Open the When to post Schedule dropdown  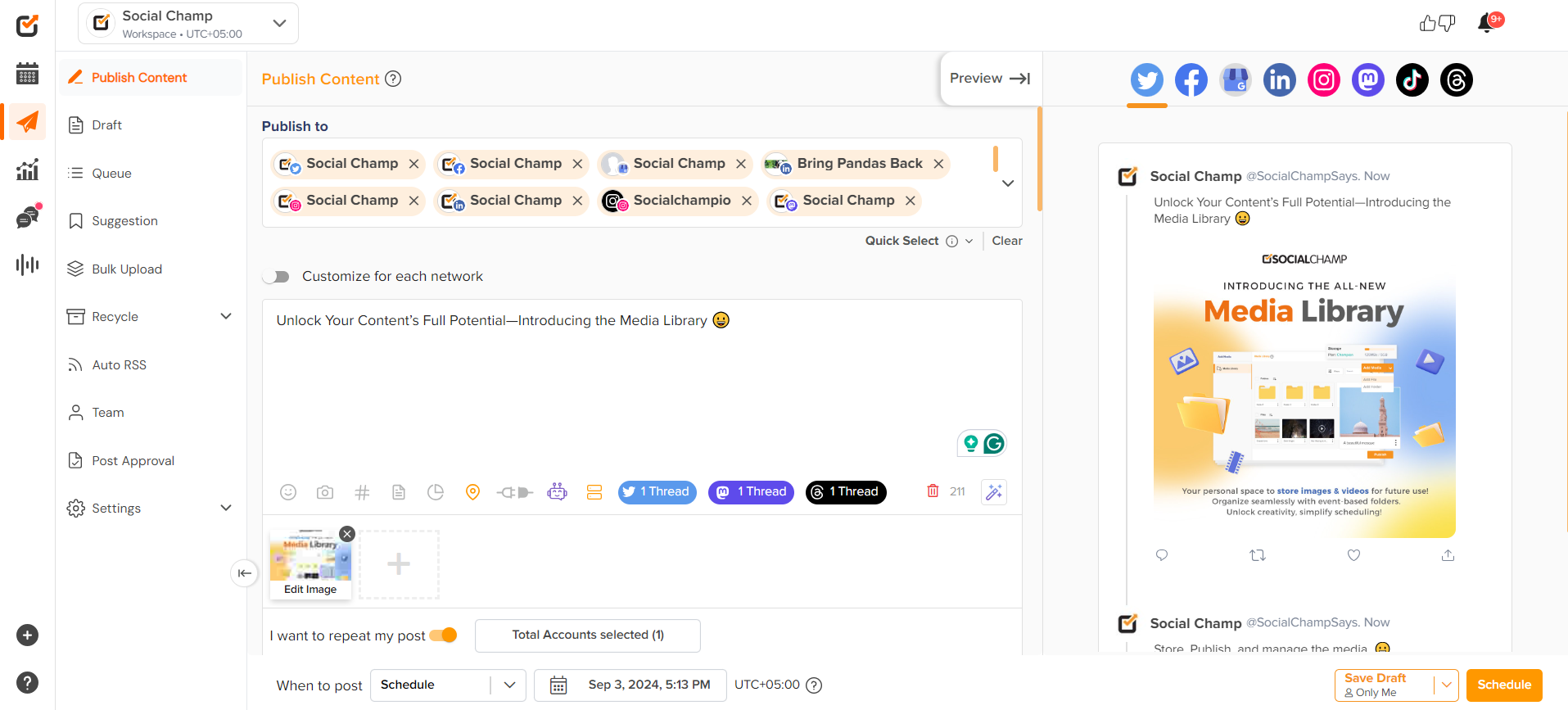coord(448,685)
